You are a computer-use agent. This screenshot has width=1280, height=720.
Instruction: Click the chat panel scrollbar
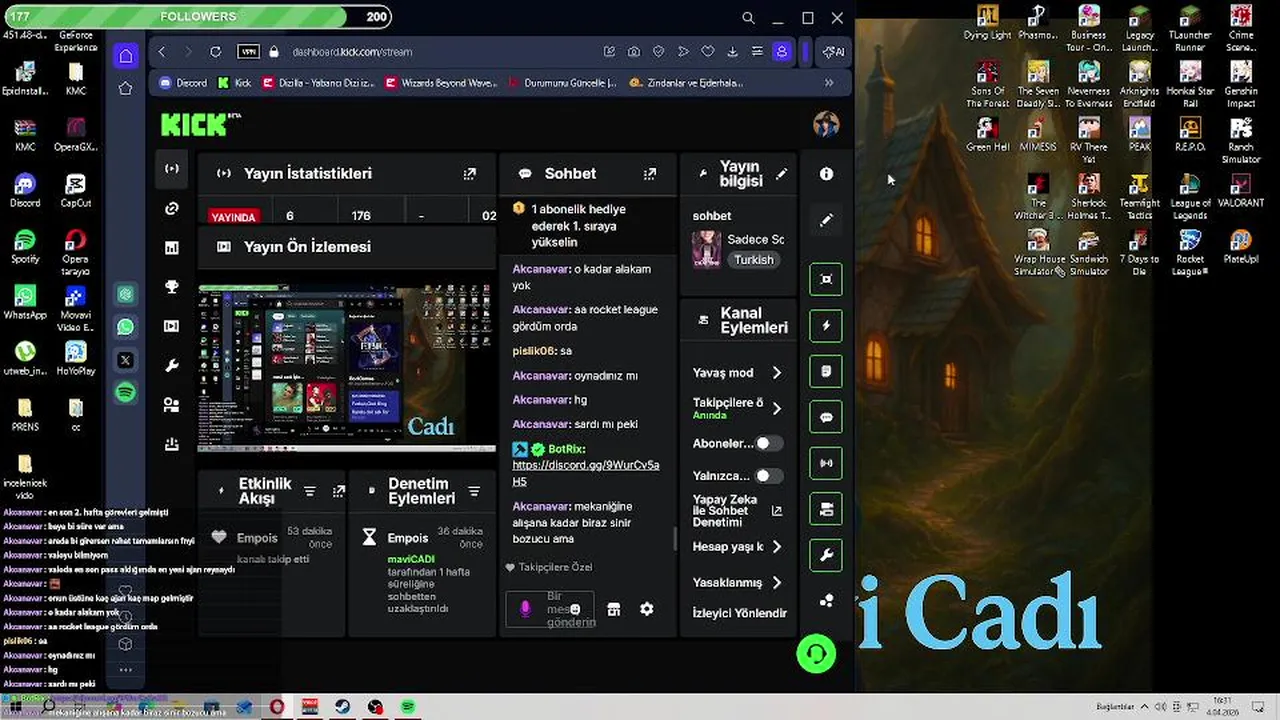674,539
